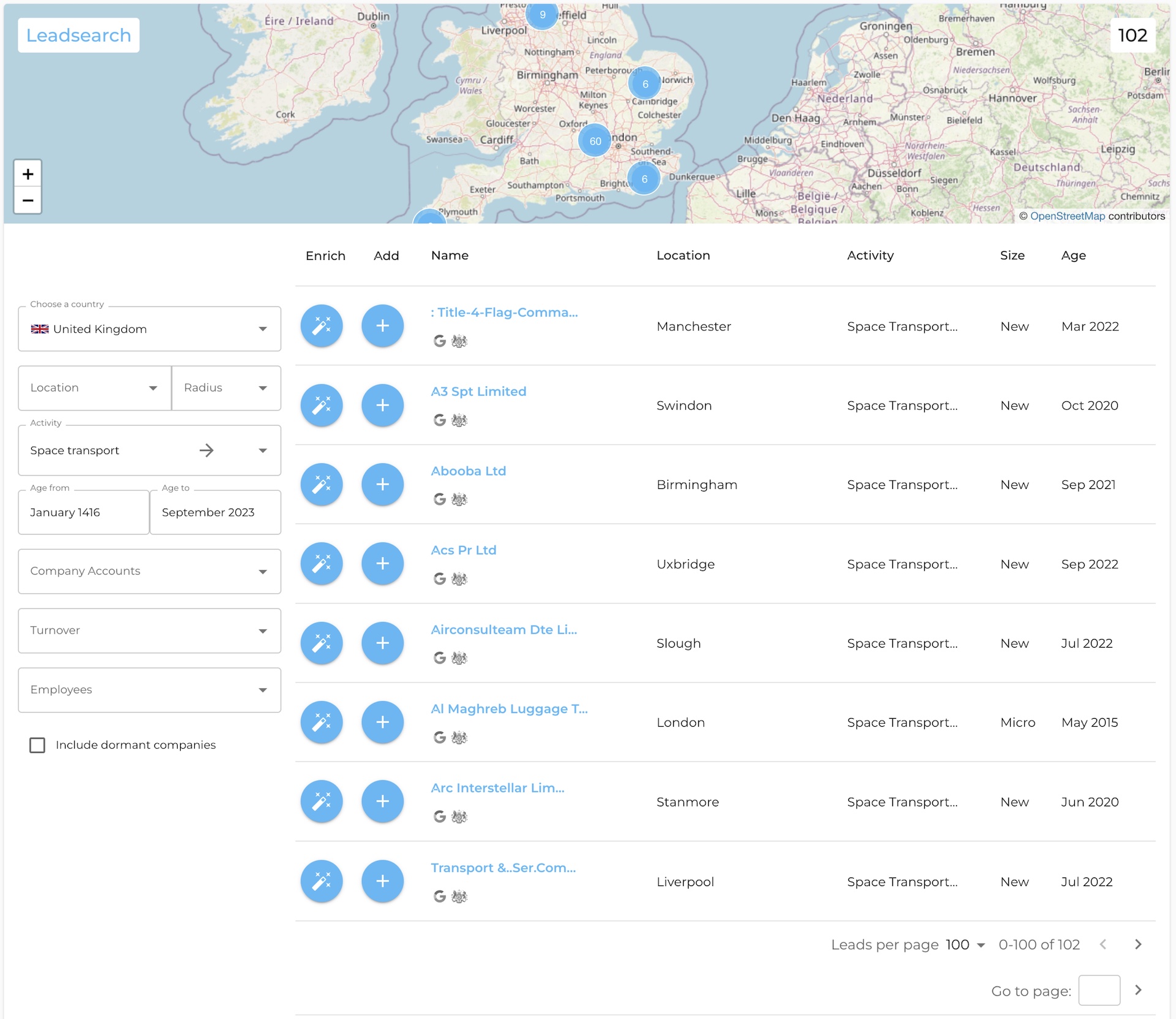
Task: Open Google search for Acs Pr Ltd
Action: 439,578
